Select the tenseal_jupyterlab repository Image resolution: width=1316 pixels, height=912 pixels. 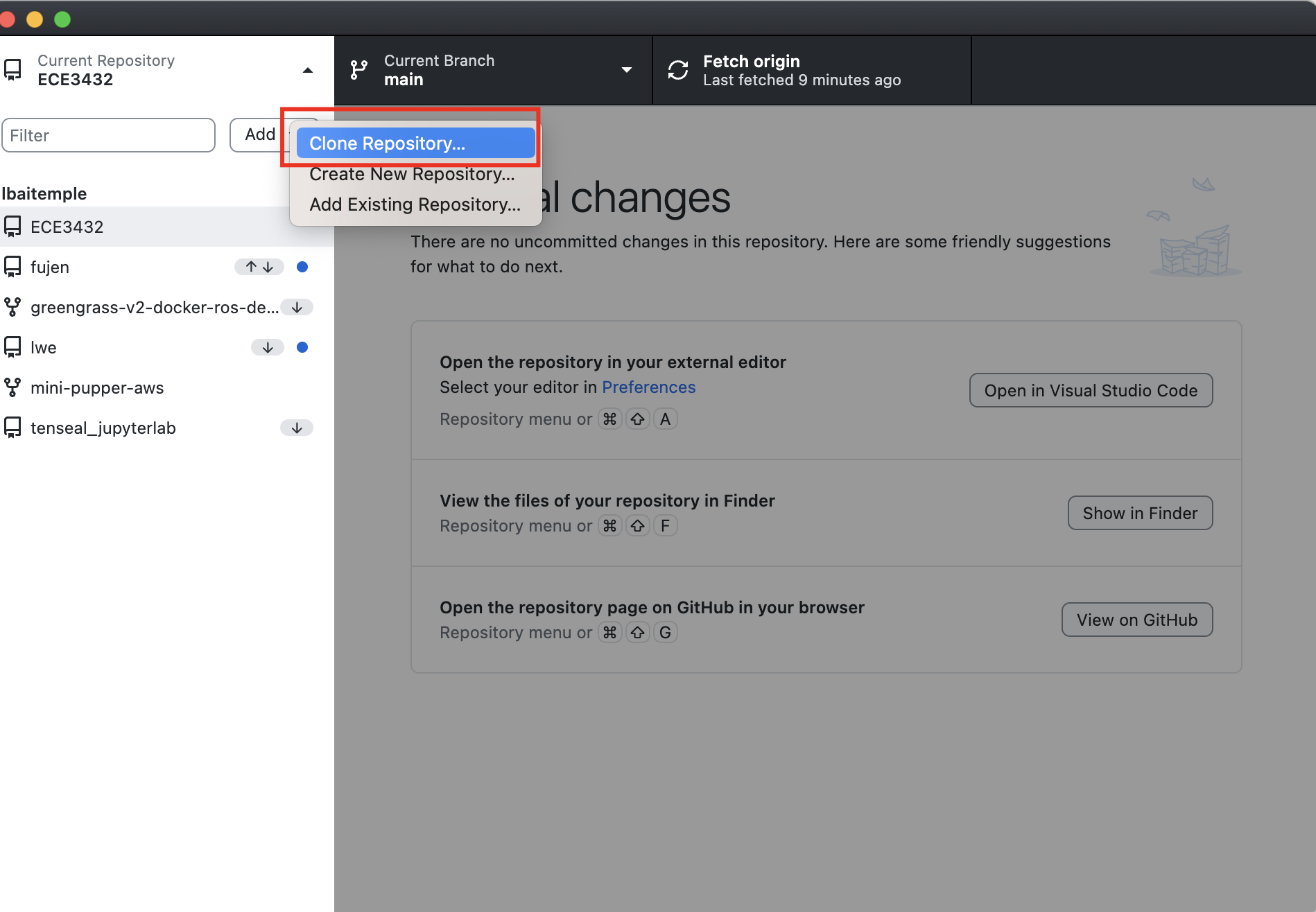coord(103,428)
